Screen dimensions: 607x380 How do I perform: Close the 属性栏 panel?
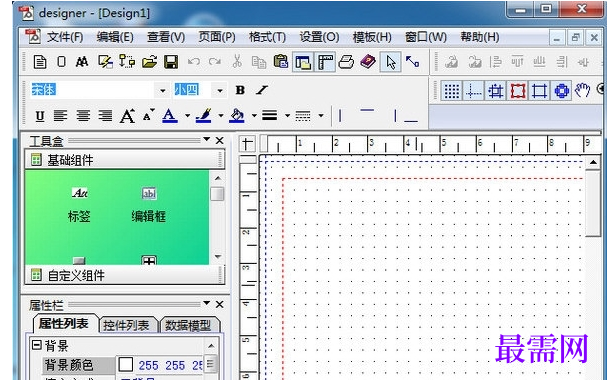[219, 305]
